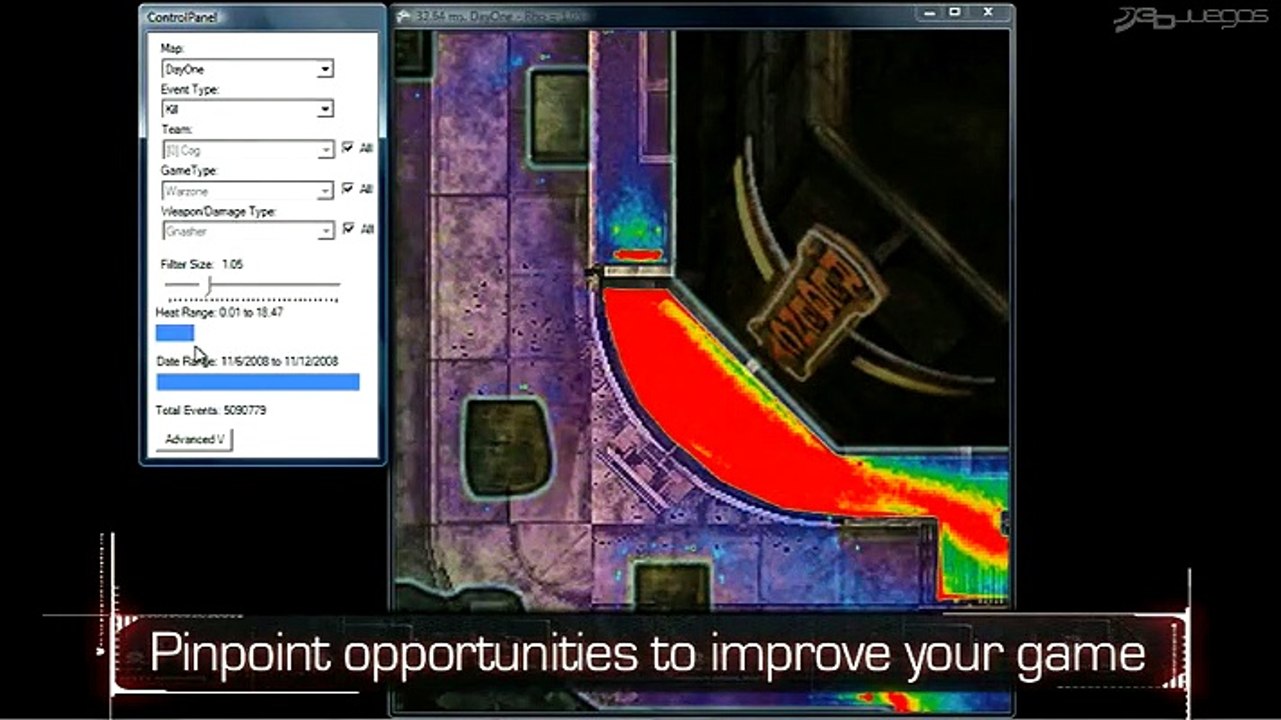The image size is (1281, 720).
Task: Click the blue Date Range bar
Action: (258, 382)
